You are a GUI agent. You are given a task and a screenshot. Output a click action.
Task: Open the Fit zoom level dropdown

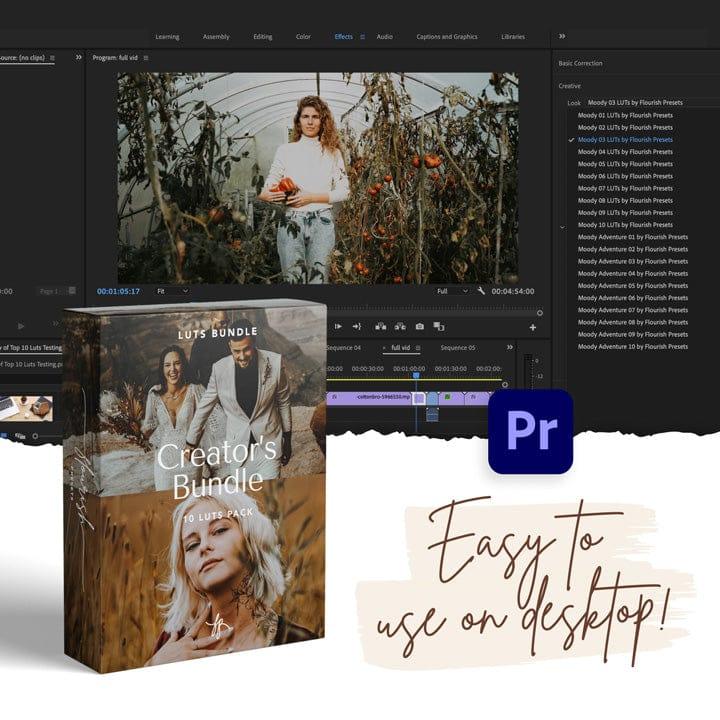171,291
